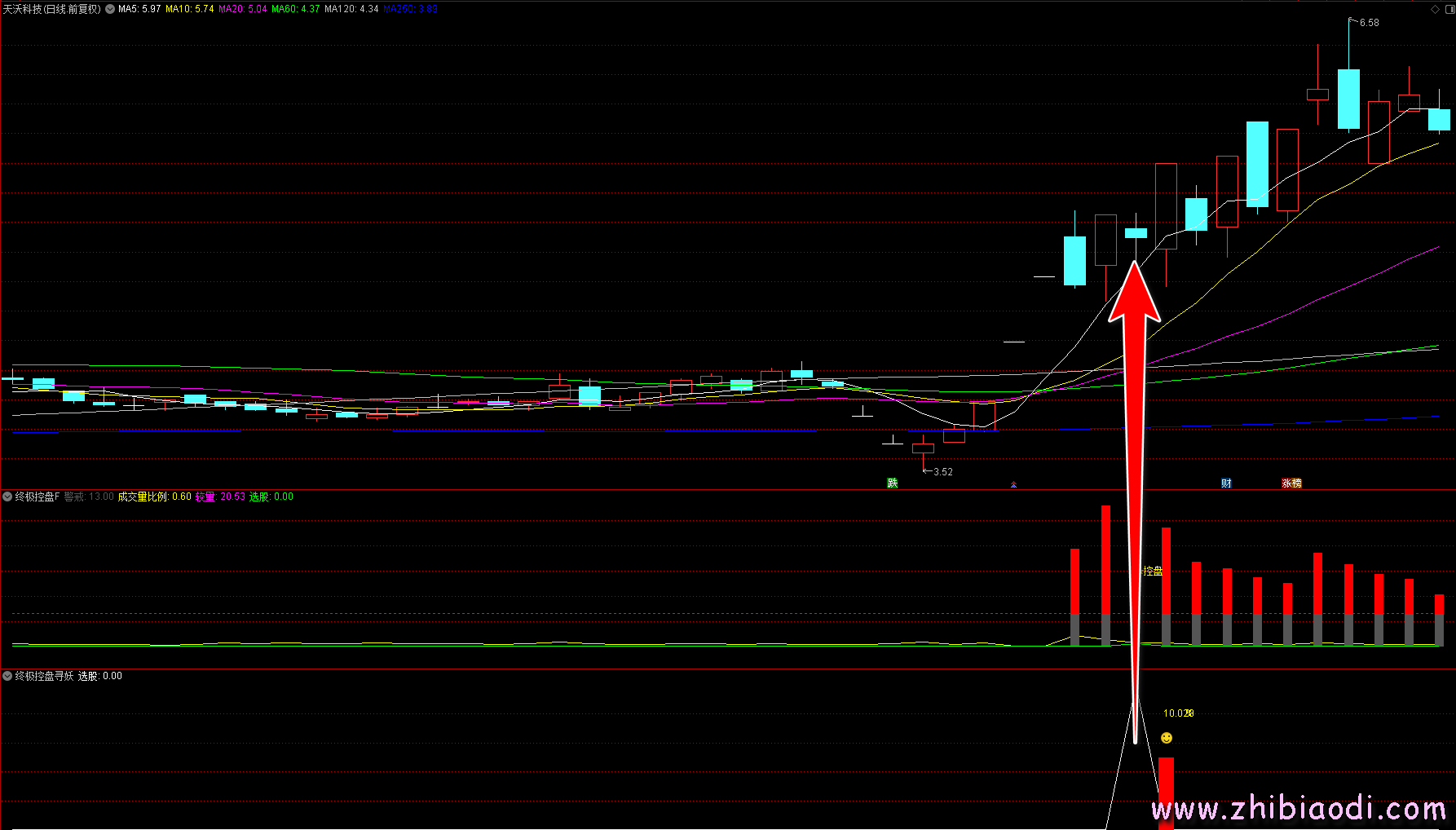Select the magenta MA20: 5.04 label
This screenshot has height=830, width=1456.
(243, 9)
